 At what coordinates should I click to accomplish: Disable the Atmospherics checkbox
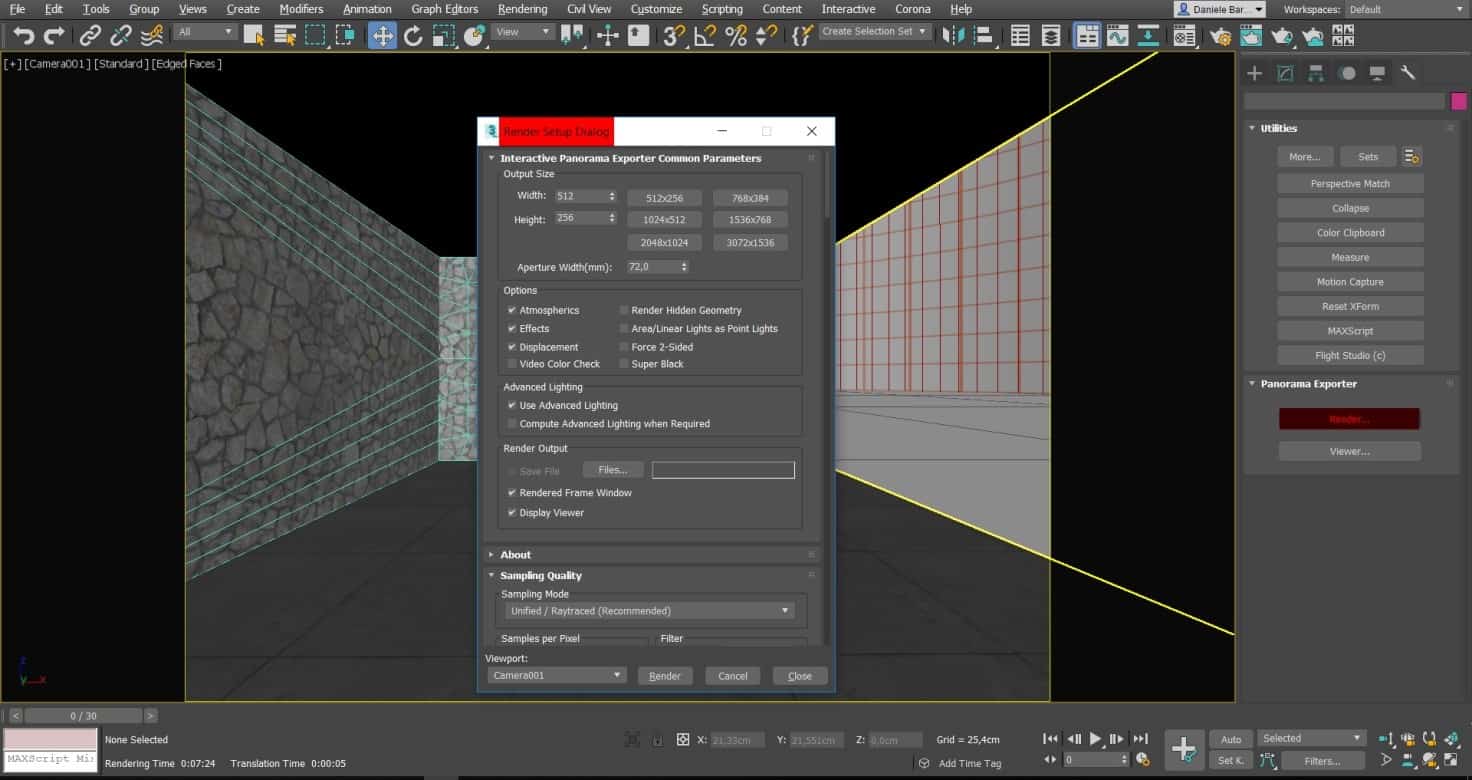pos(512,310)
